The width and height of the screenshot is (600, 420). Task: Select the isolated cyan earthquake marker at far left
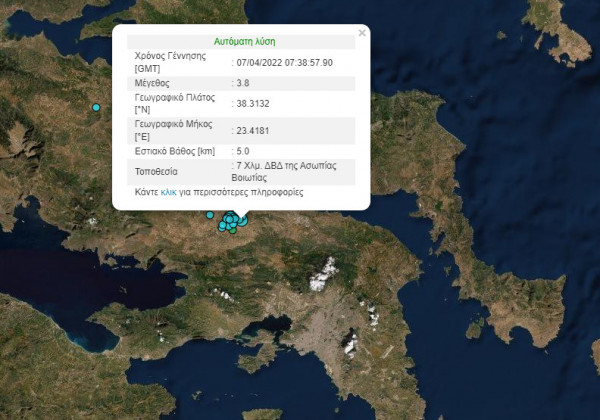[97, 107]
